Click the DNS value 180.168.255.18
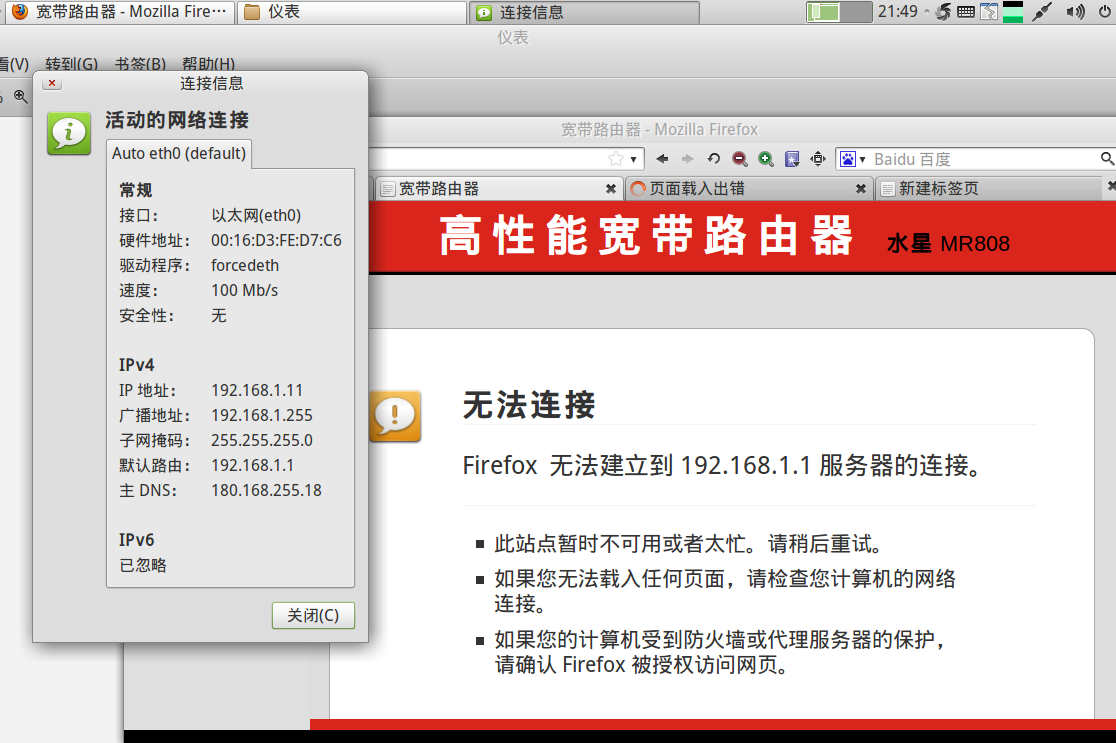 (266, 490)
